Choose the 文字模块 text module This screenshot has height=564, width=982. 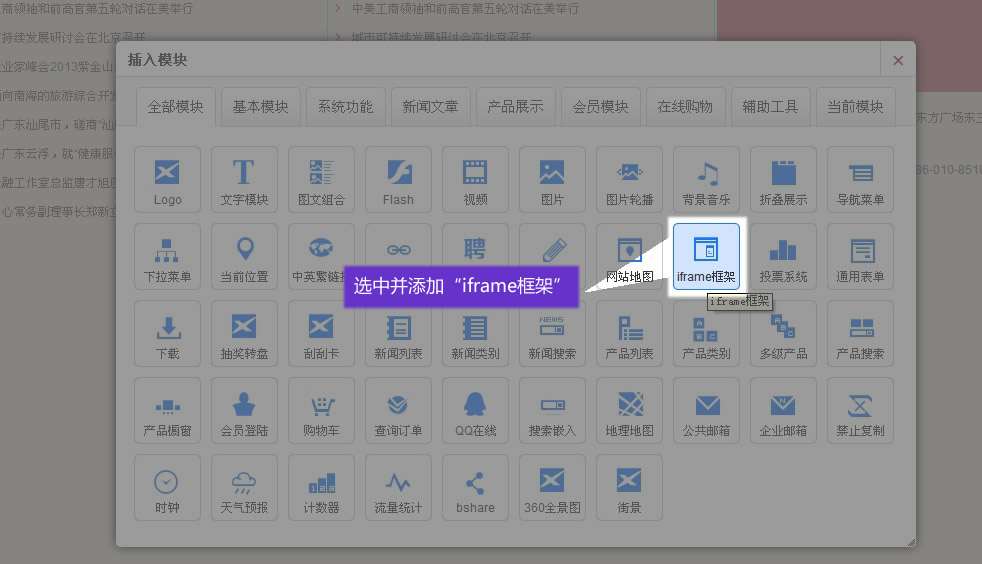[x=244, y=179]
